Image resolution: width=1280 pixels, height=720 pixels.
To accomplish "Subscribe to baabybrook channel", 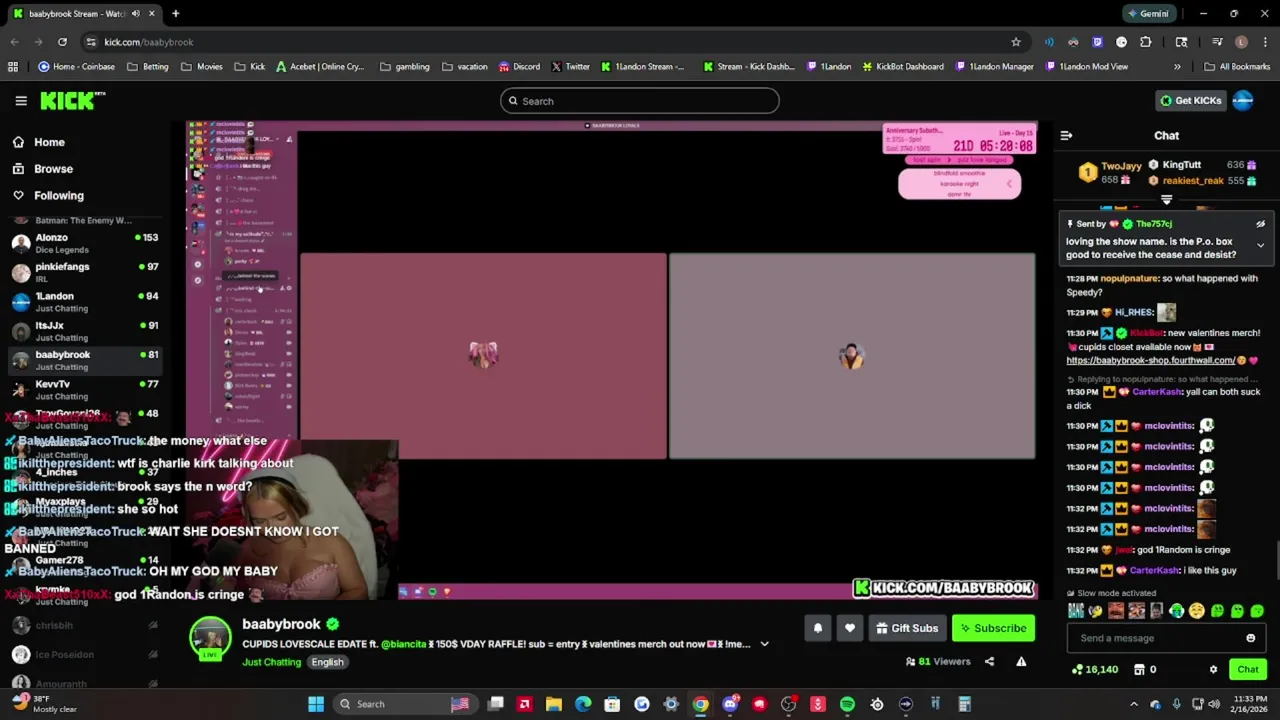I will point(993,628).
